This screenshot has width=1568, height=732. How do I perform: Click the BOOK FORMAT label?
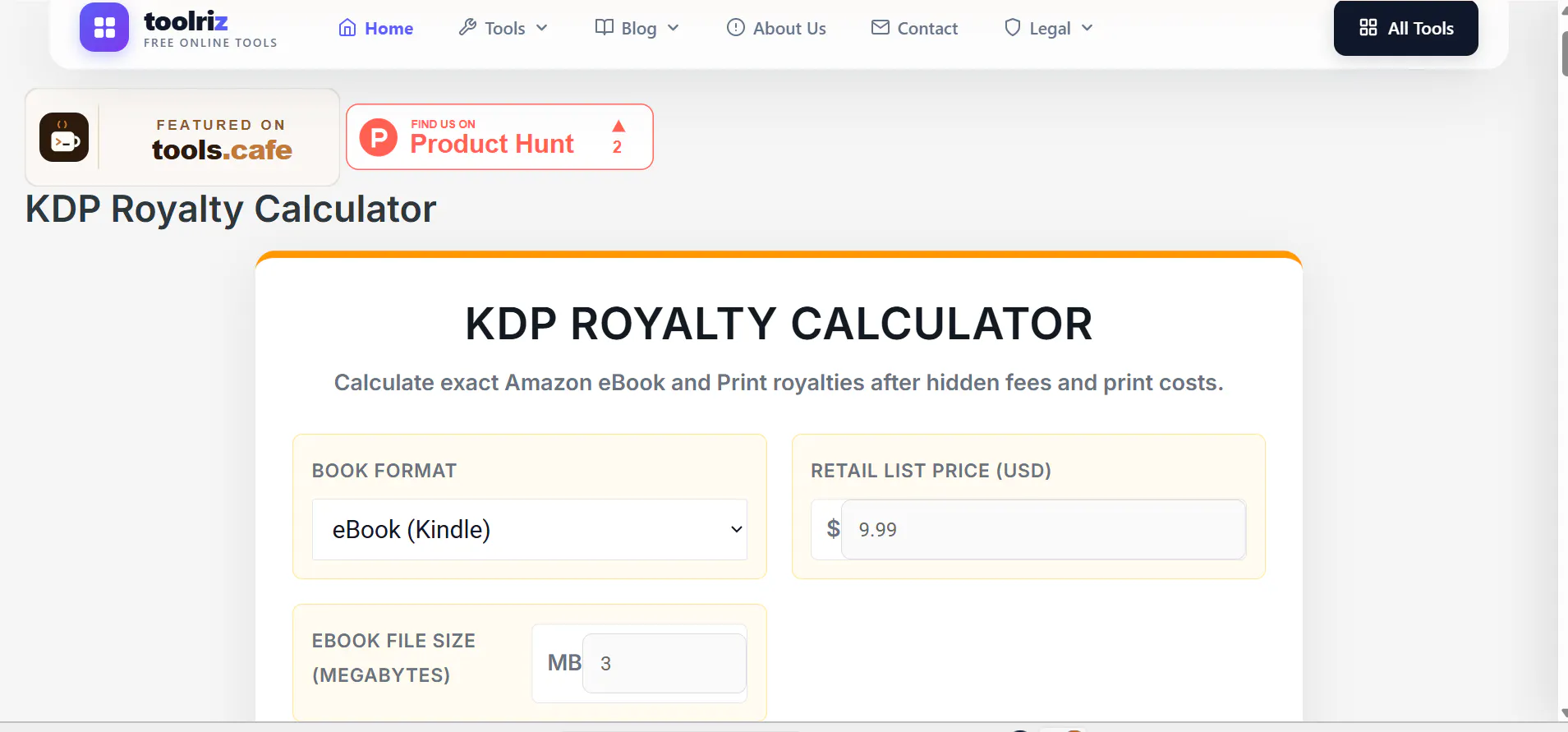[x=384, y=471]
